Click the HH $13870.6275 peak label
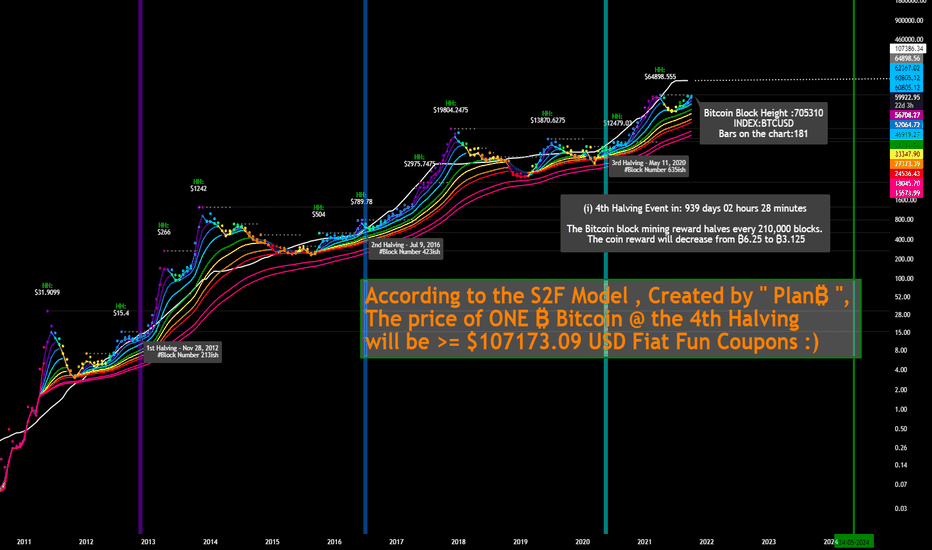The height and width of the screenshot is (550, 932). [x=547, y=117]
